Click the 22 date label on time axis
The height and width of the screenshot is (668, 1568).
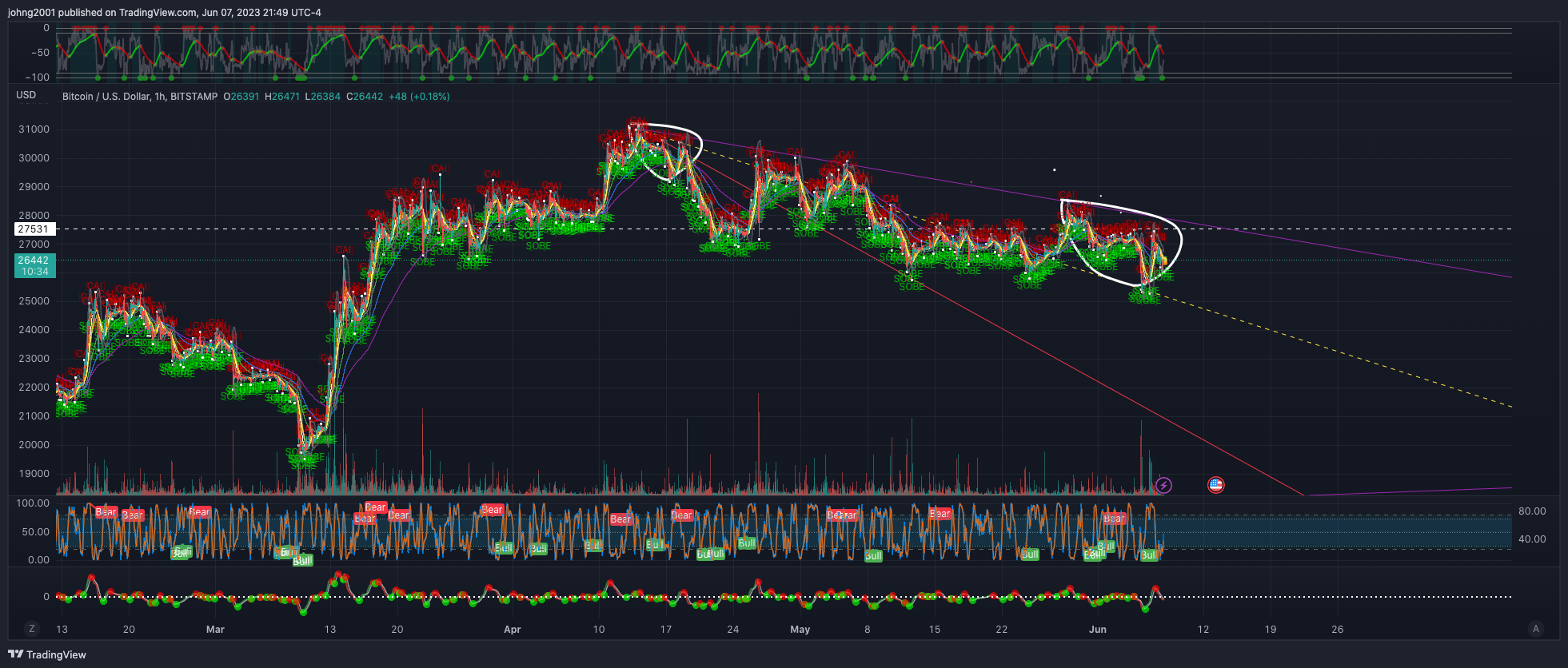1002,630
